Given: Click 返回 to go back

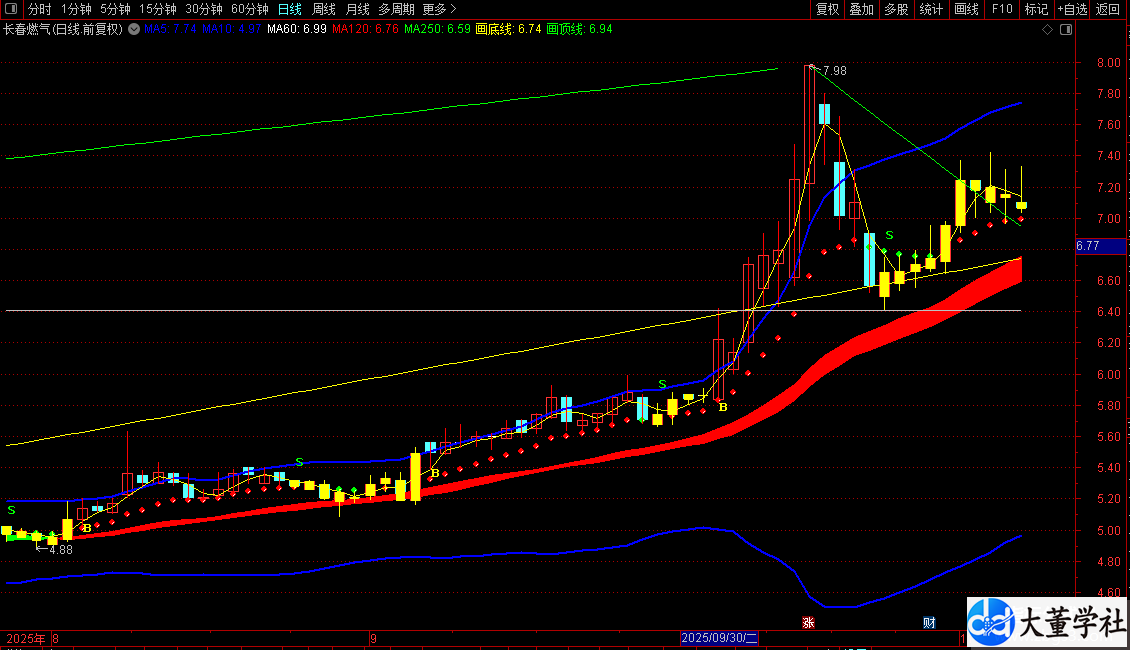Looking at the screenshot, I should pos(1108,9).
